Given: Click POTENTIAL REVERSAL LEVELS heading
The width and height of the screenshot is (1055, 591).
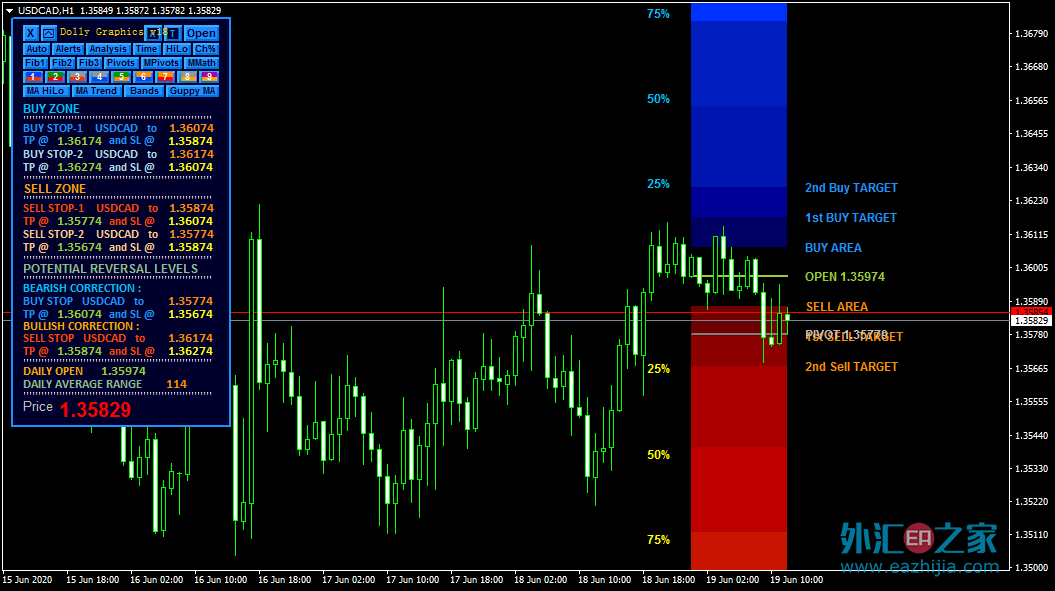Looking at the screenshot, I should [x=110, y=269].
